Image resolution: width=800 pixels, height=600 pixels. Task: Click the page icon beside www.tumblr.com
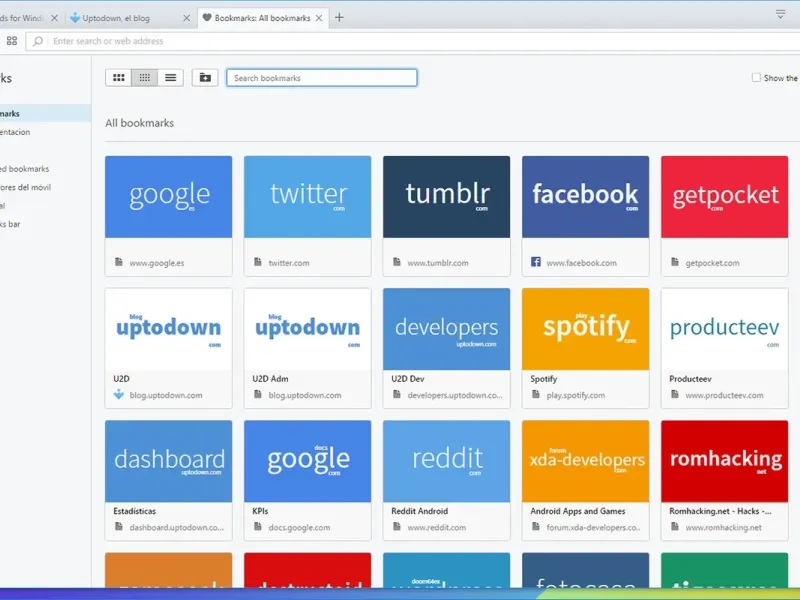click(396, 262)
